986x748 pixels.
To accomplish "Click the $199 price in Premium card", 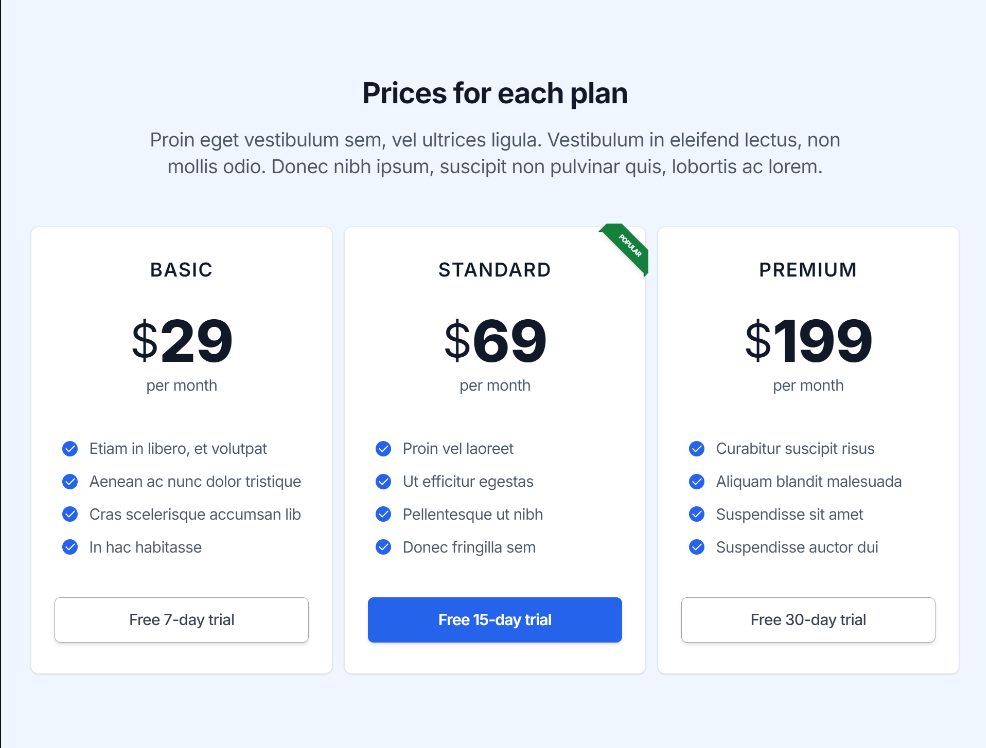I will 808,341.
